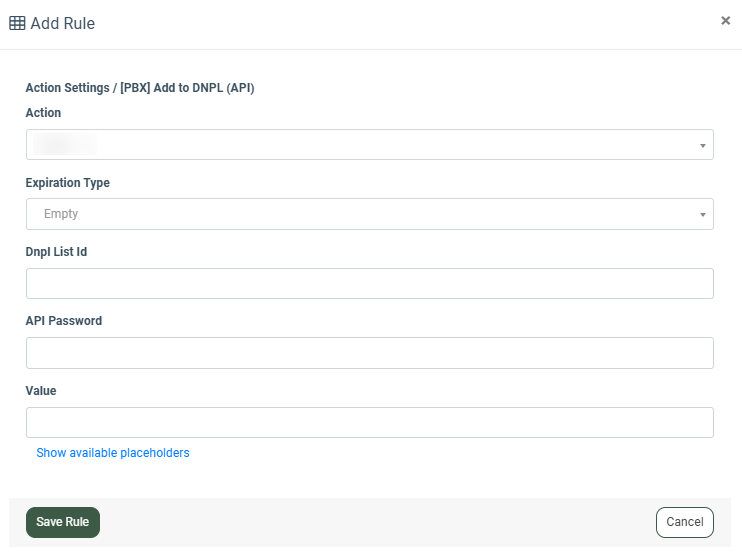This screenshot has width=742, height=560.
Task: Cancel the rule creation
Action: pyautogui.click(x=684, y=522)
